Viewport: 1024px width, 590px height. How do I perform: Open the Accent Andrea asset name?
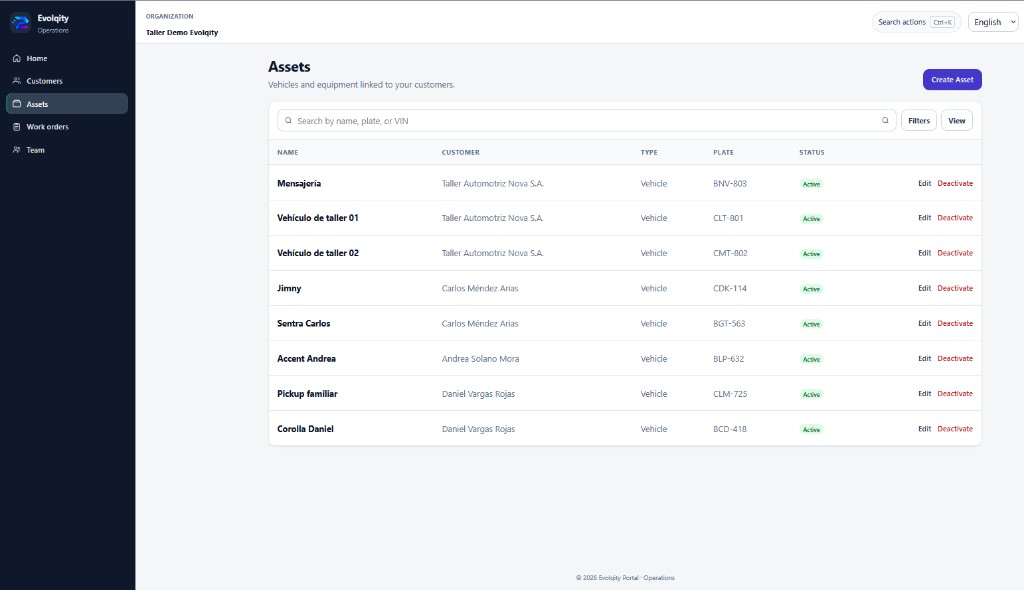(x=306, y=359)
